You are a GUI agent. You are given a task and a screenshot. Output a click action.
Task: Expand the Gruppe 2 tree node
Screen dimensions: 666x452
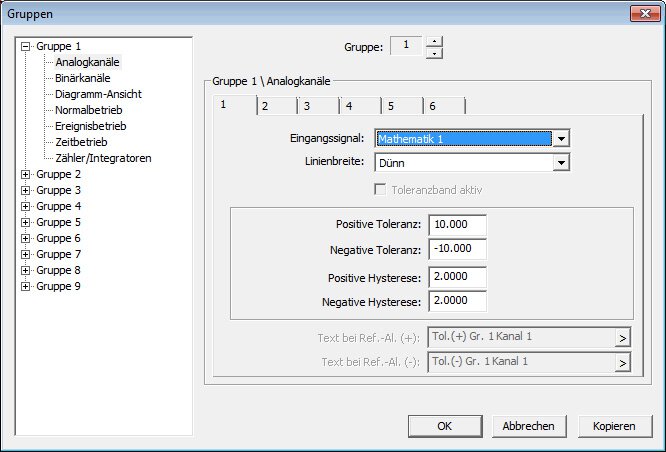(x=26, y=174)
